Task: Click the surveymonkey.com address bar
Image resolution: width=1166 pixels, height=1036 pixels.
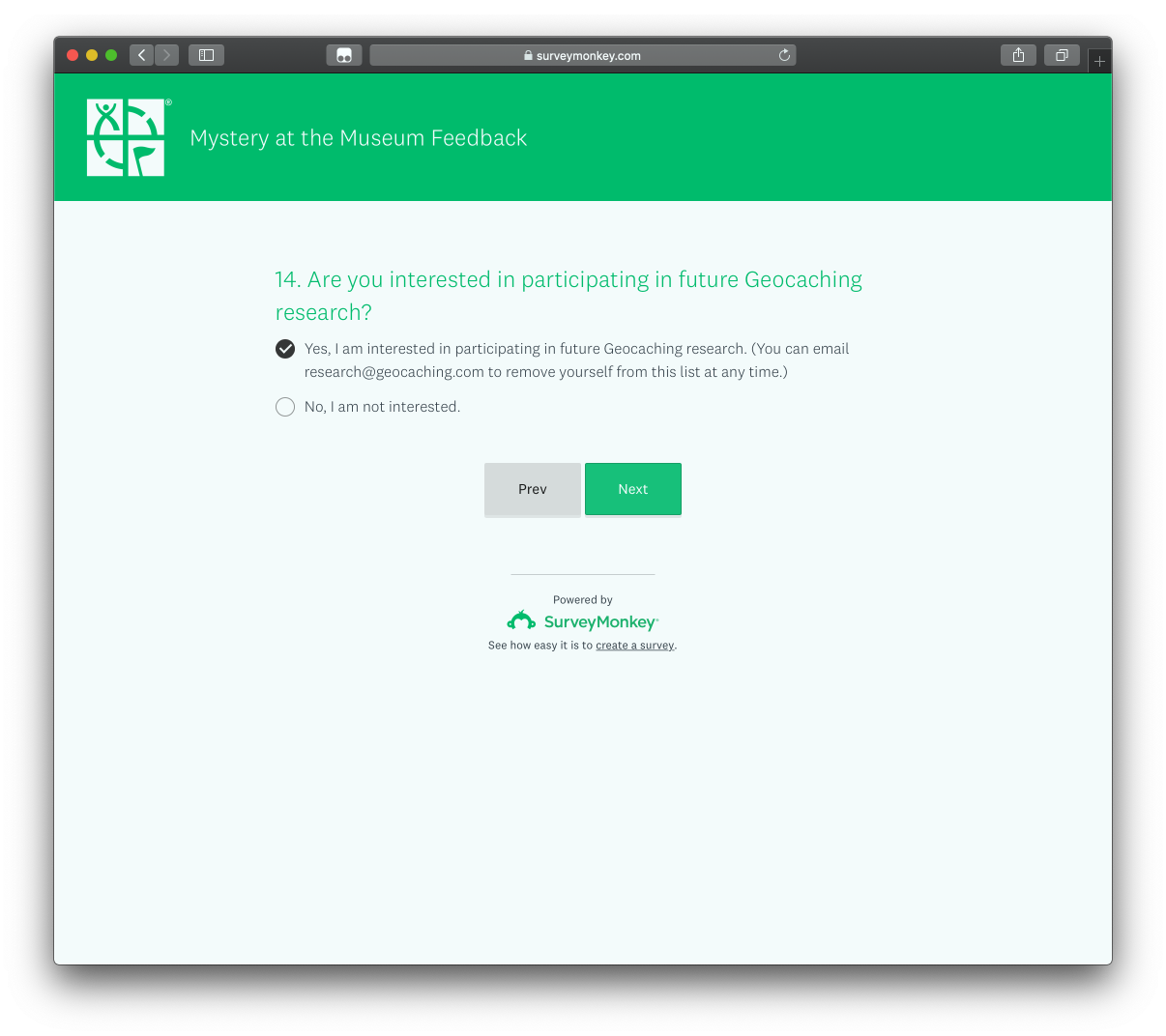Action: pyautogui.click(x=583, y=55)
